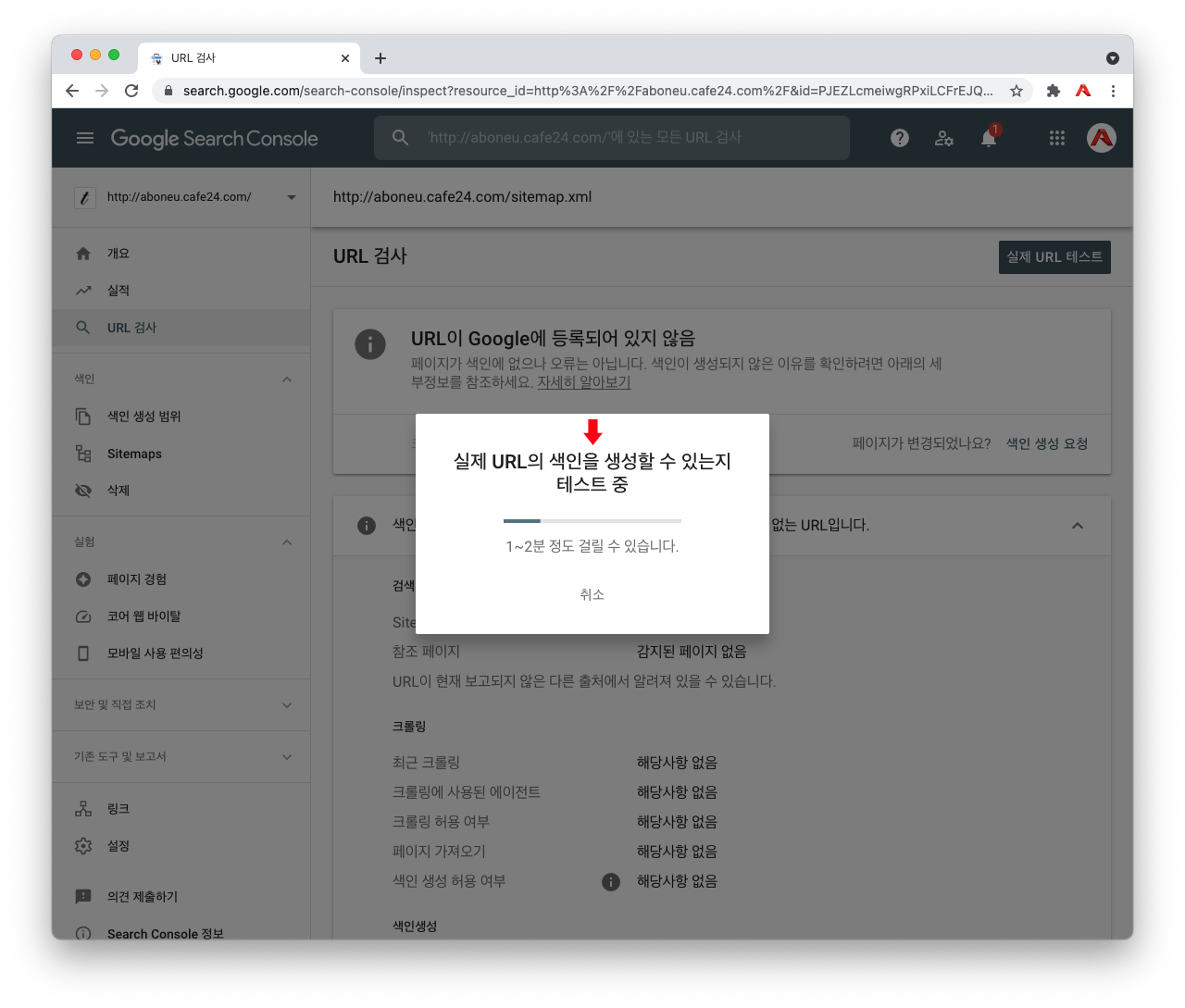Collapse the coverage card chevron

[1078, 526]
